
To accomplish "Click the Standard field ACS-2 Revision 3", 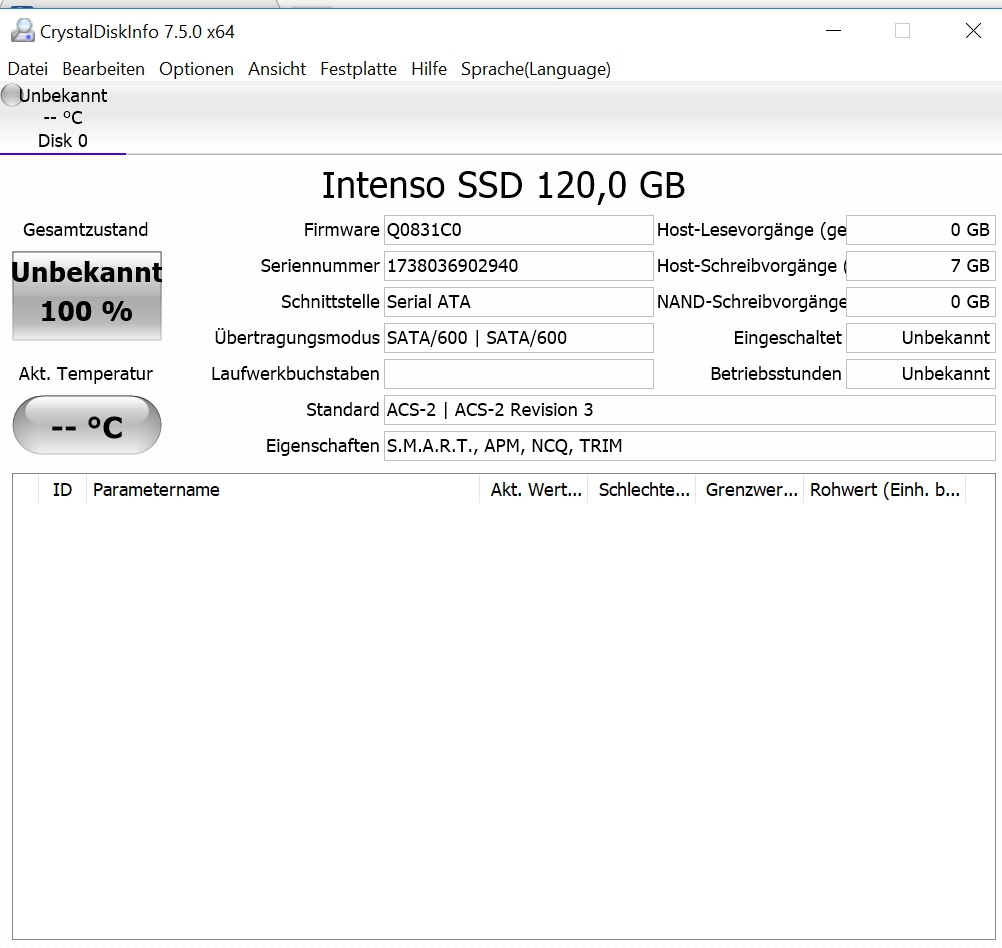I will point(690,410).
